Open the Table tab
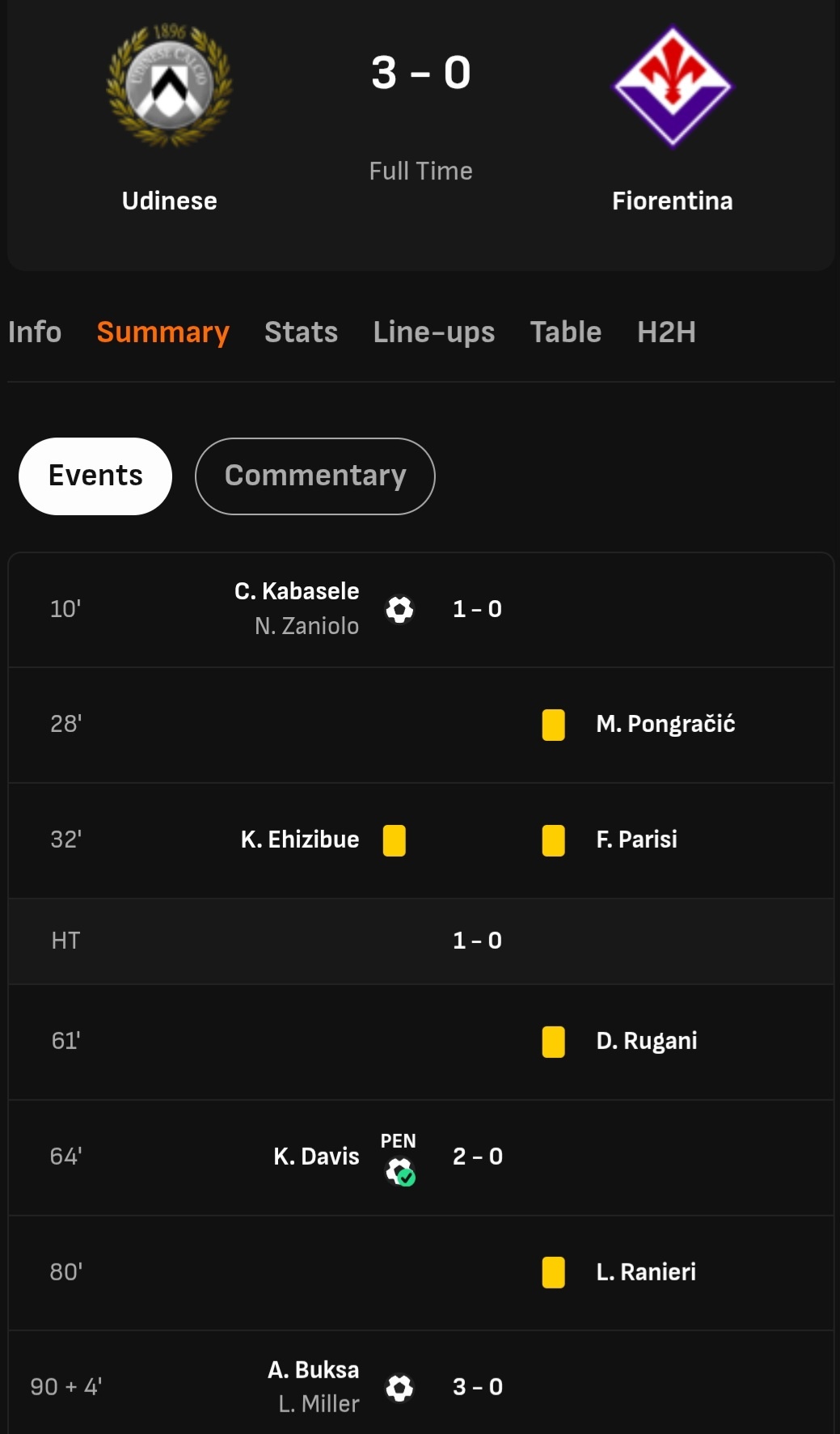The image size is (840, 1434). 565,332
